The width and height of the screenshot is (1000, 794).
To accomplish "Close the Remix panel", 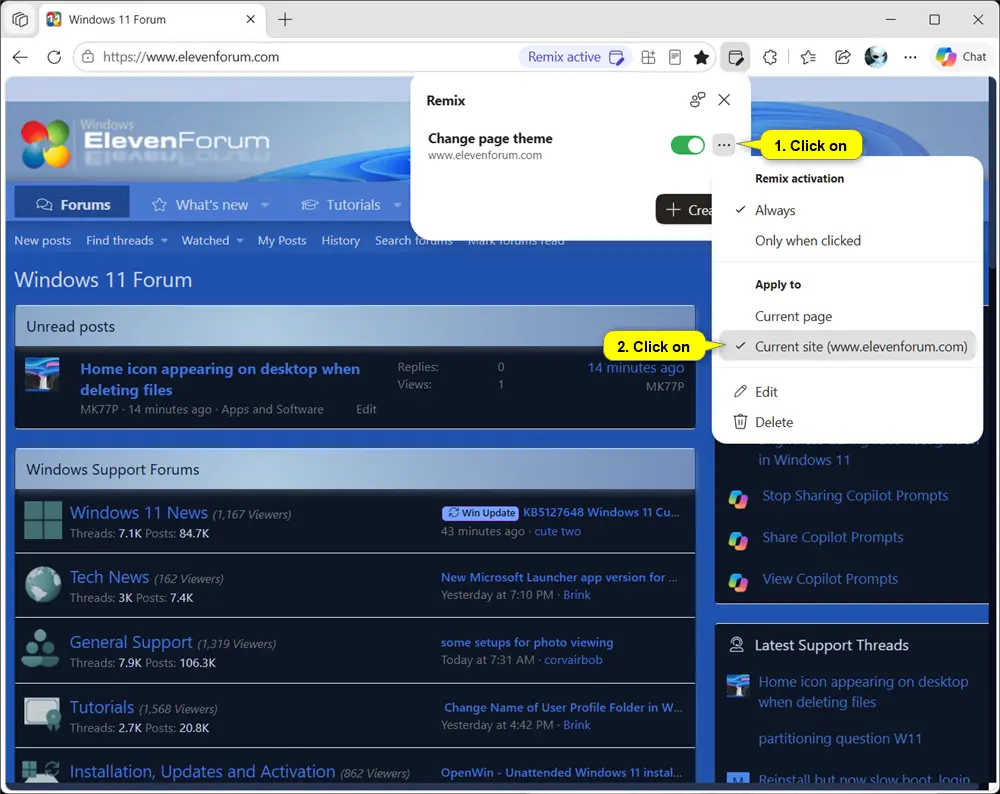I will 724,99.
